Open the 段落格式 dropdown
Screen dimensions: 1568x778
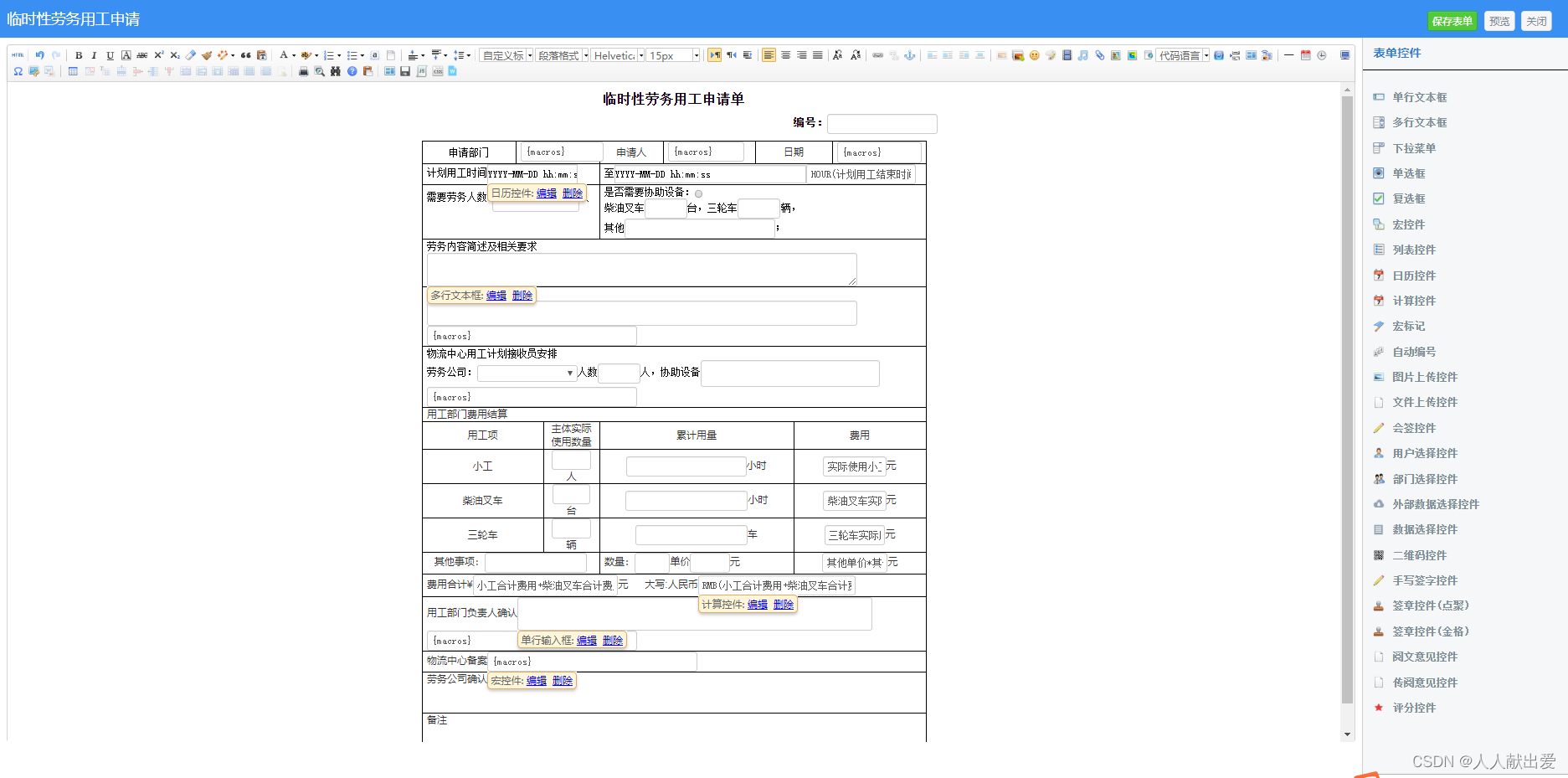click(x=562, y=55)
